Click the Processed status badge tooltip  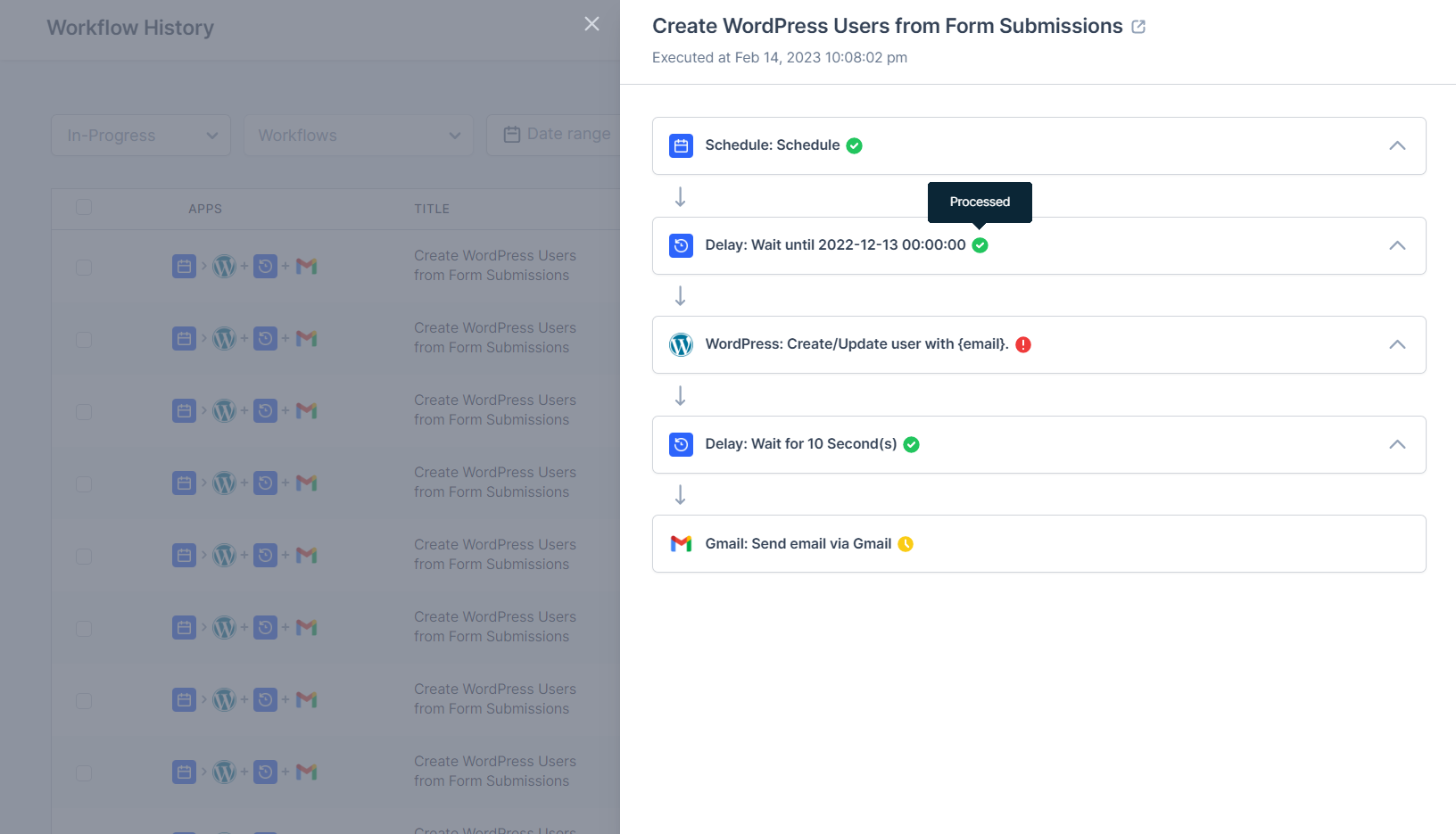point(979,202)
